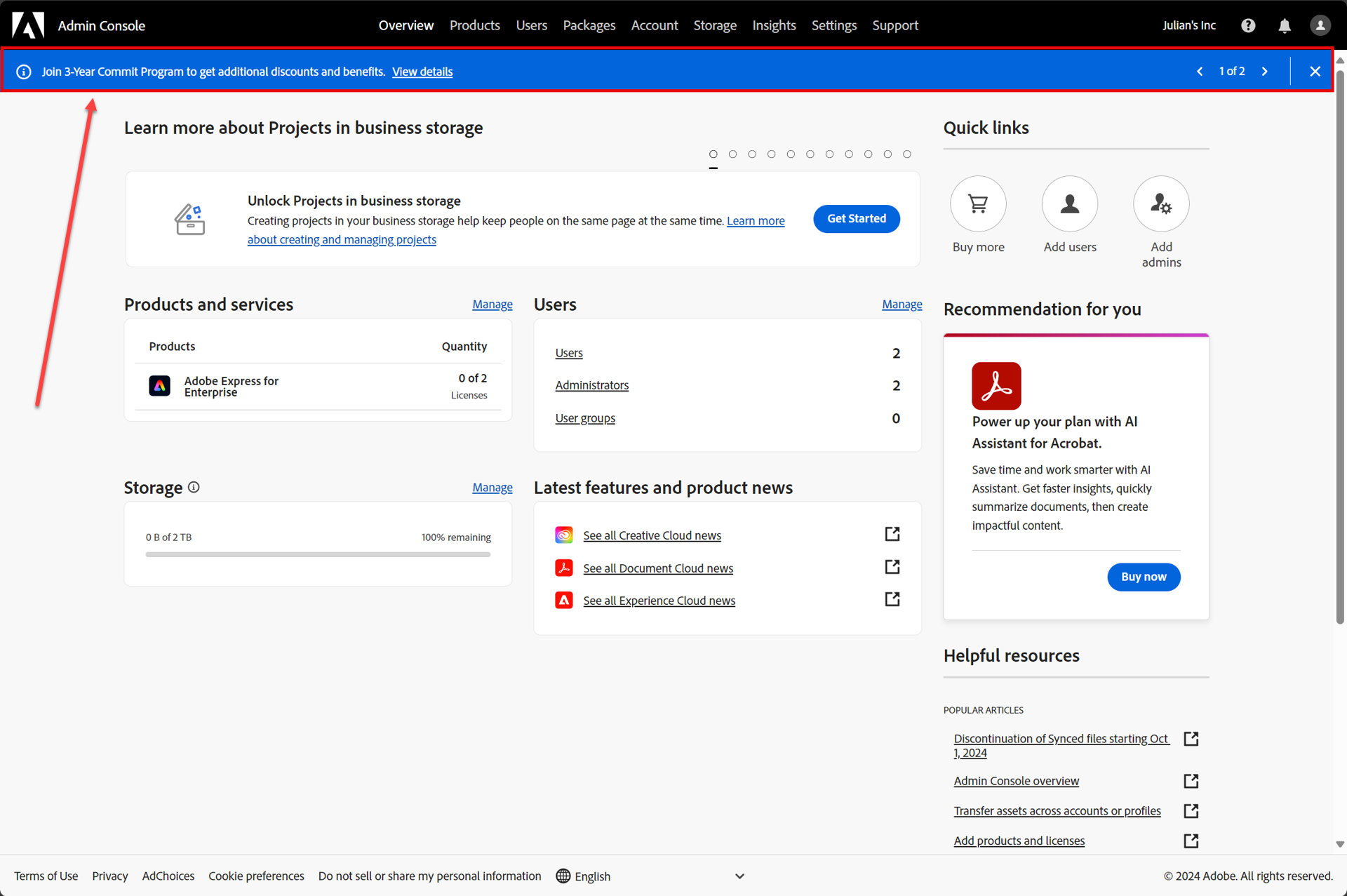
Task: Open the notifications bell icon
Action: [1284, 25]
